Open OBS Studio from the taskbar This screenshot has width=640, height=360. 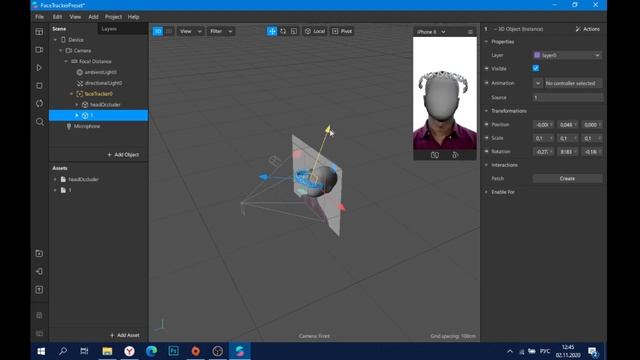[218, 351]
